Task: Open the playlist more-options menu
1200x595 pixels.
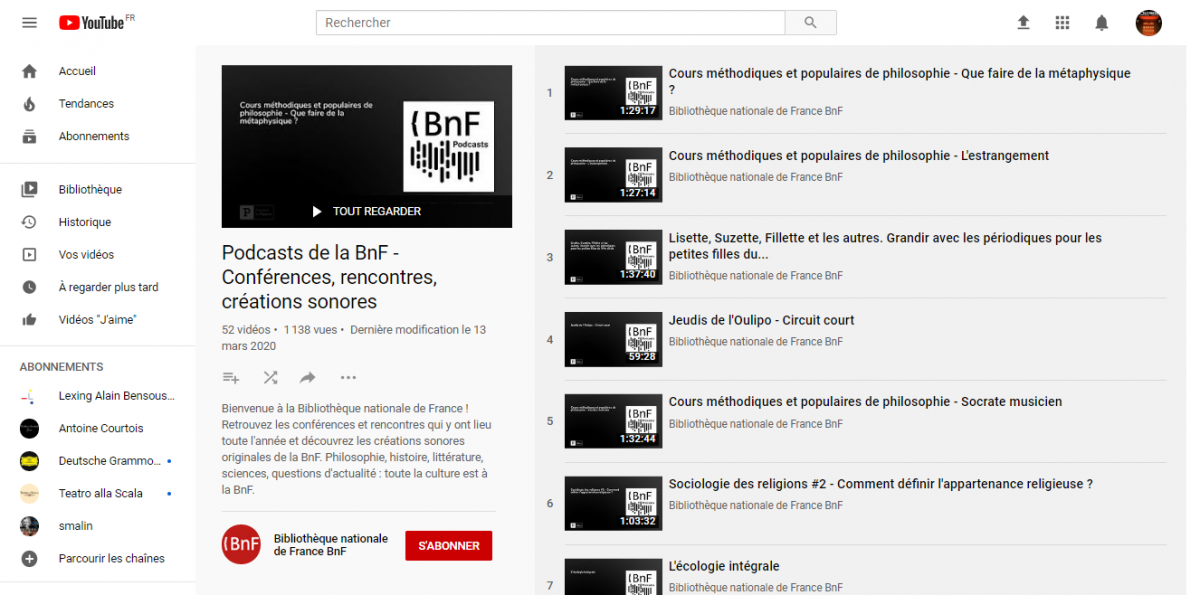Action: [x=348, y=377]
